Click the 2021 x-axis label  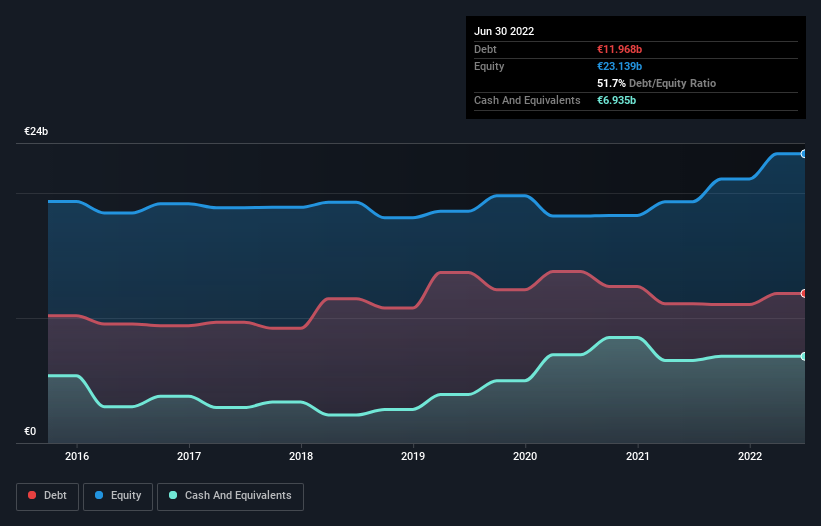pyautogui.click(x=638, y=456)
